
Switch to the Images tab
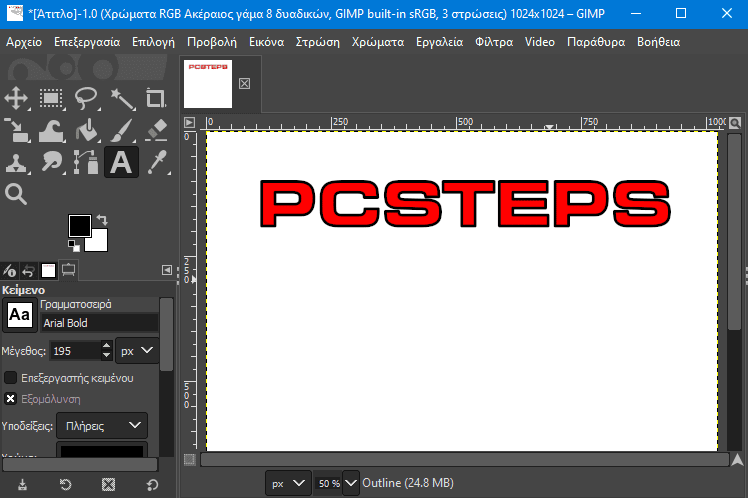point(48,271)
